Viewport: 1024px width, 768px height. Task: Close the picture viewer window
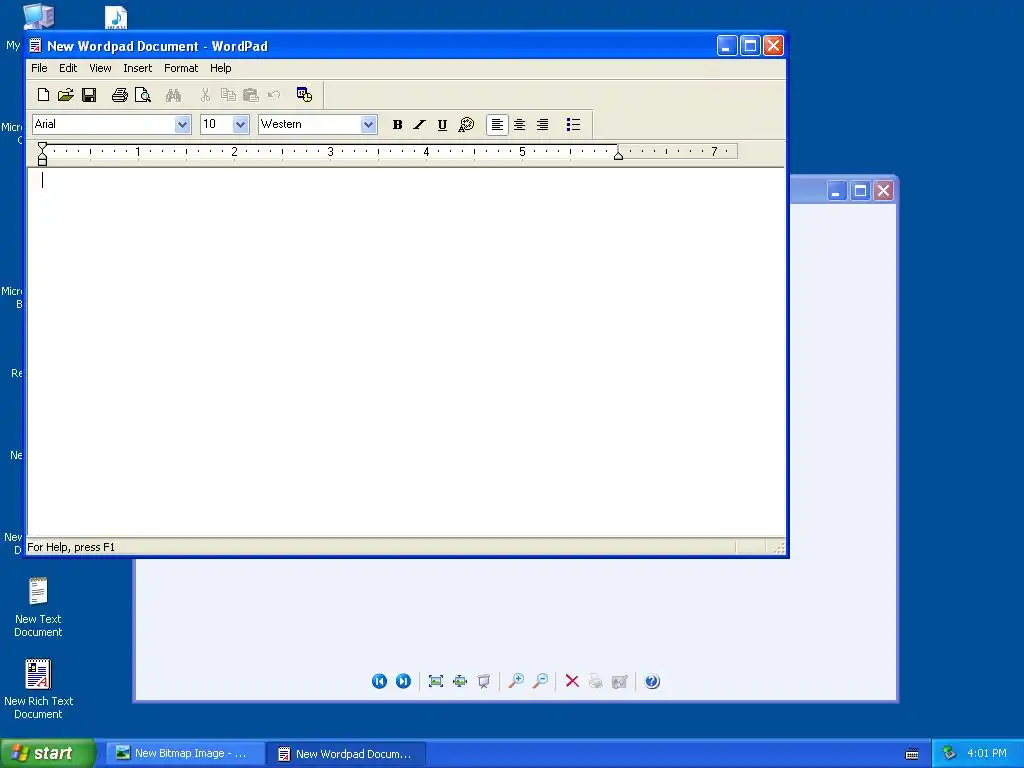pos(884,191)
